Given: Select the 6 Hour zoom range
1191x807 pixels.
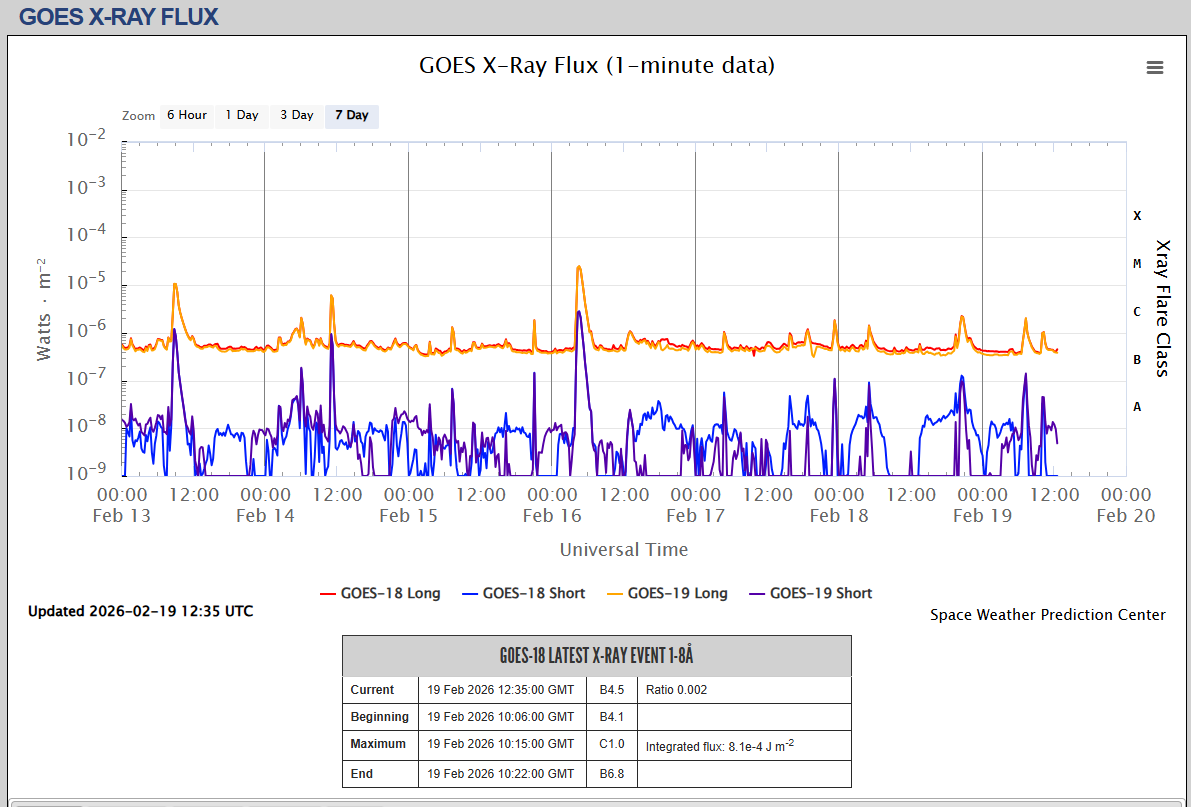Looking at the screenshot, I should pyautogui.click(x=186, y=116).
